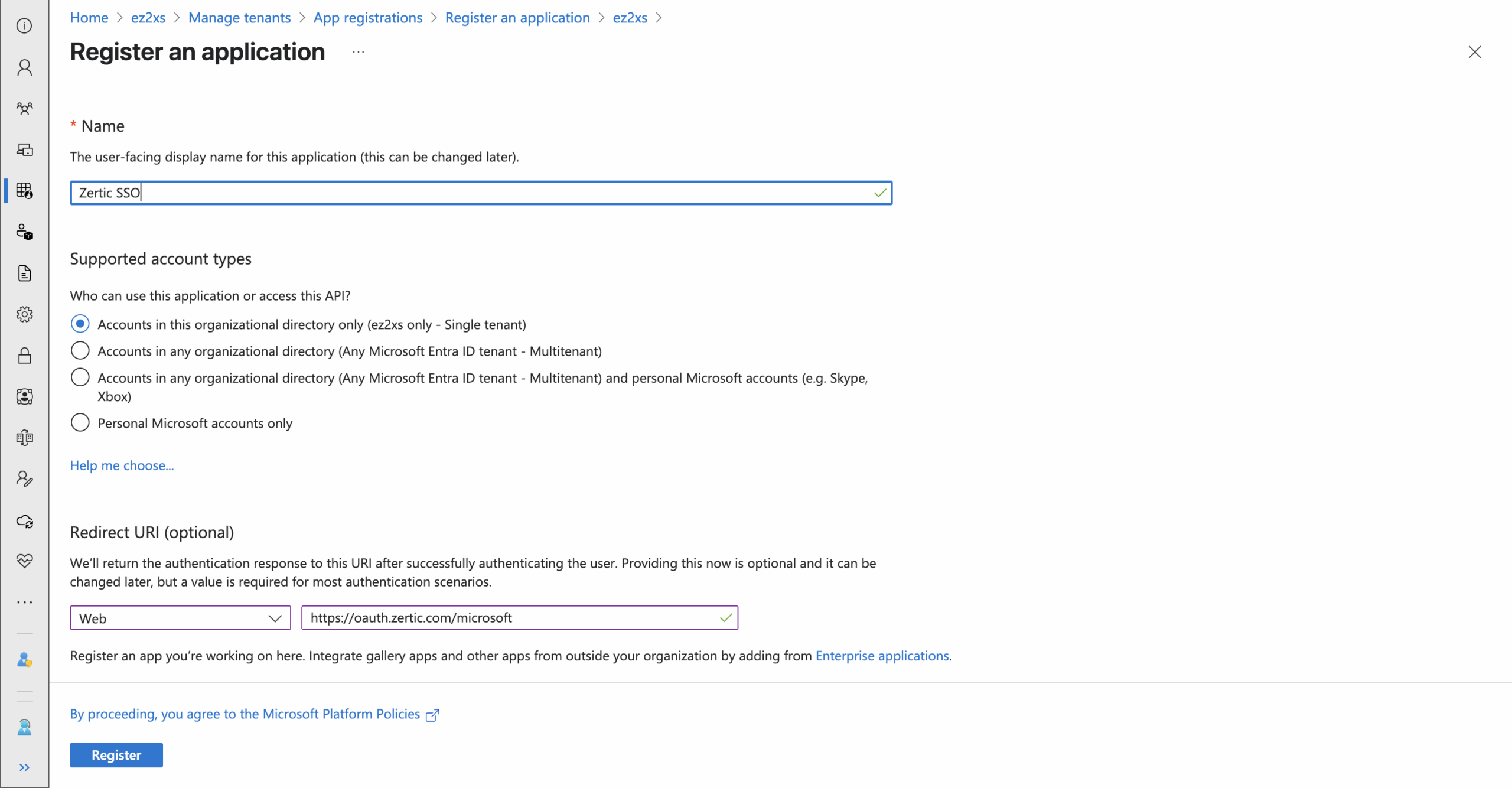This screenshot has width=1512, height=788.
Task: Expand the sidebar with the double-chevron icon
Action: point(24,767)
